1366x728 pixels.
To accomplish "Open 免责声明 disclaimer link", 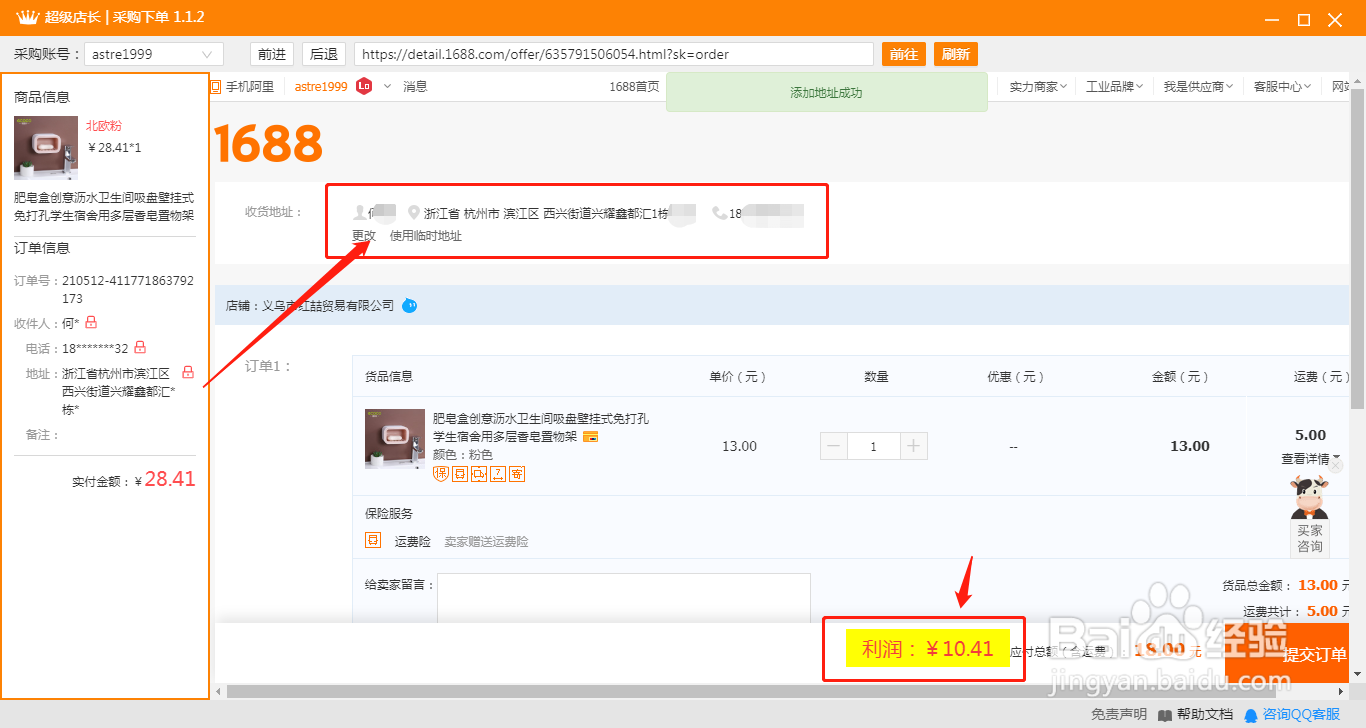I will tap(1119, 715).
